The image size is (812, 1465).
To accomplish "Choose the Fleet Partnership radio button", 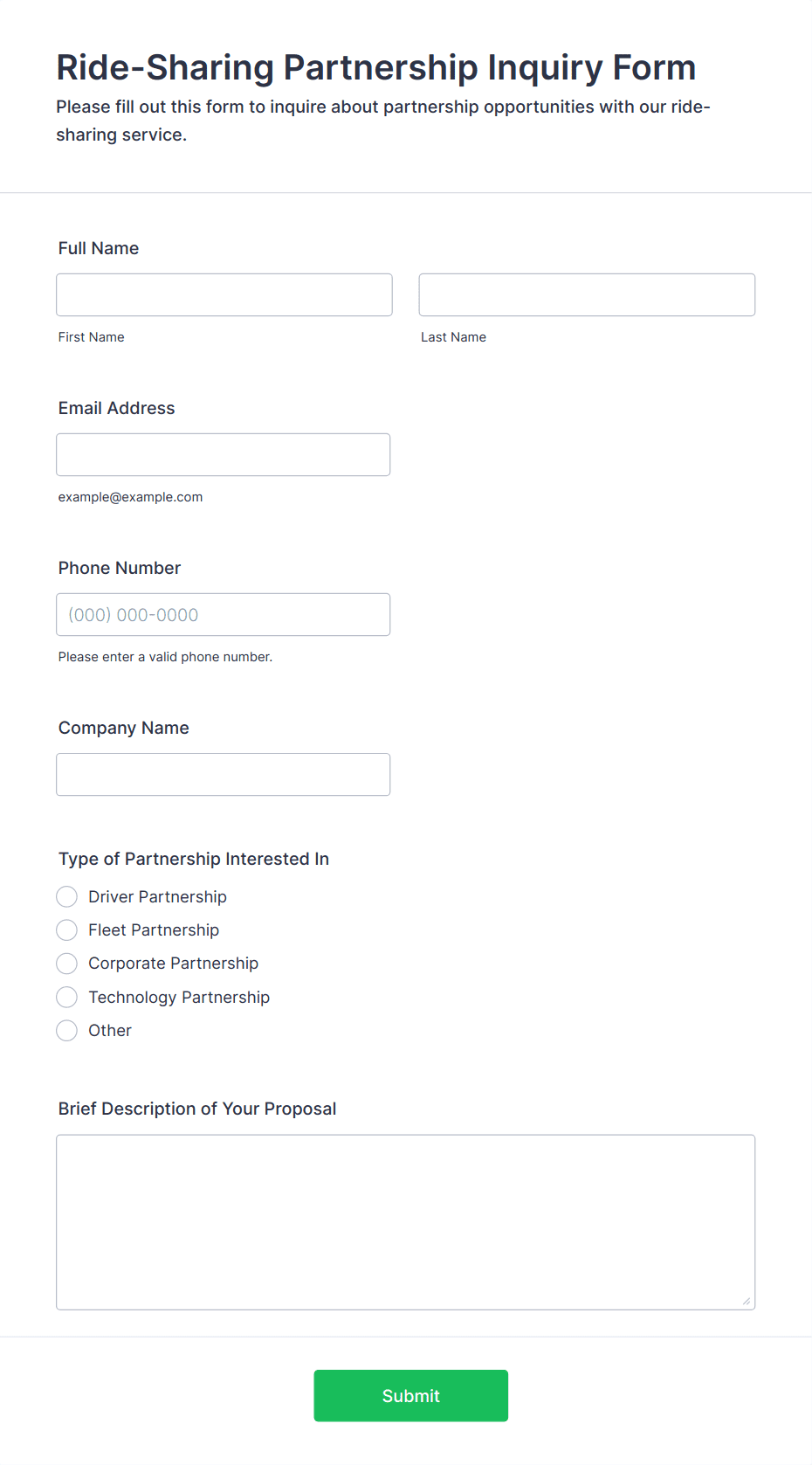I will 67,929.
